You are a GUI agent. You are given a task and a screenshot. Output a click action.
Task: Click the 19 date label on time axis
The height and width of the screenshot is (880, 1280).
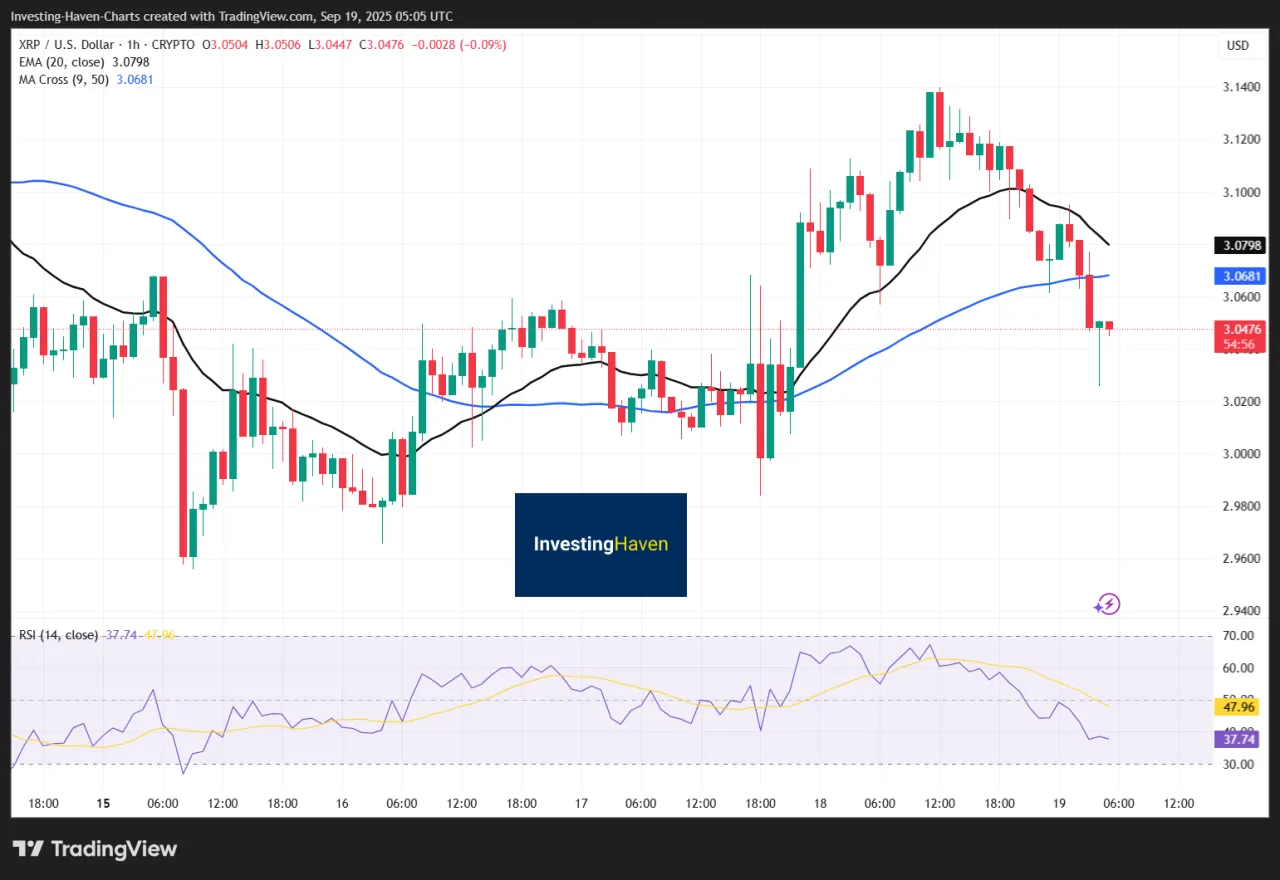click(1058, 803)
